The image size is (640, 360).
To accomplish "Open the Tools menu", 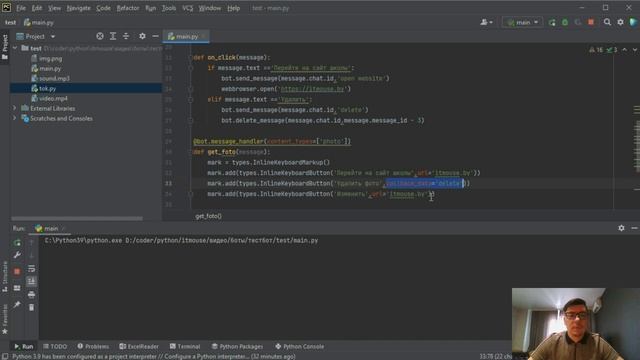I will (169, 8).
